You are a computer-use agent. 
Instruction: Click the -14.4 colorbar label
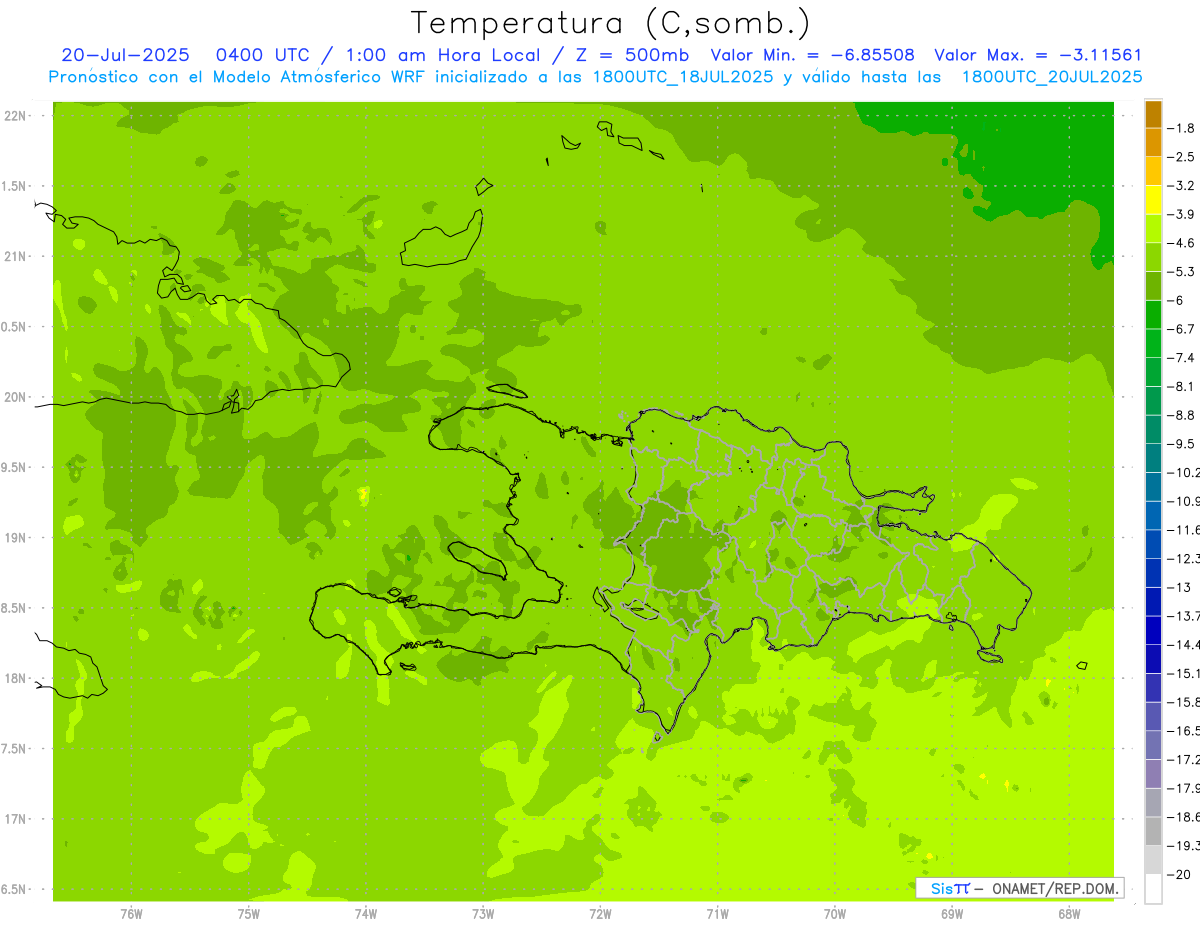click(x=1184, y=644)
